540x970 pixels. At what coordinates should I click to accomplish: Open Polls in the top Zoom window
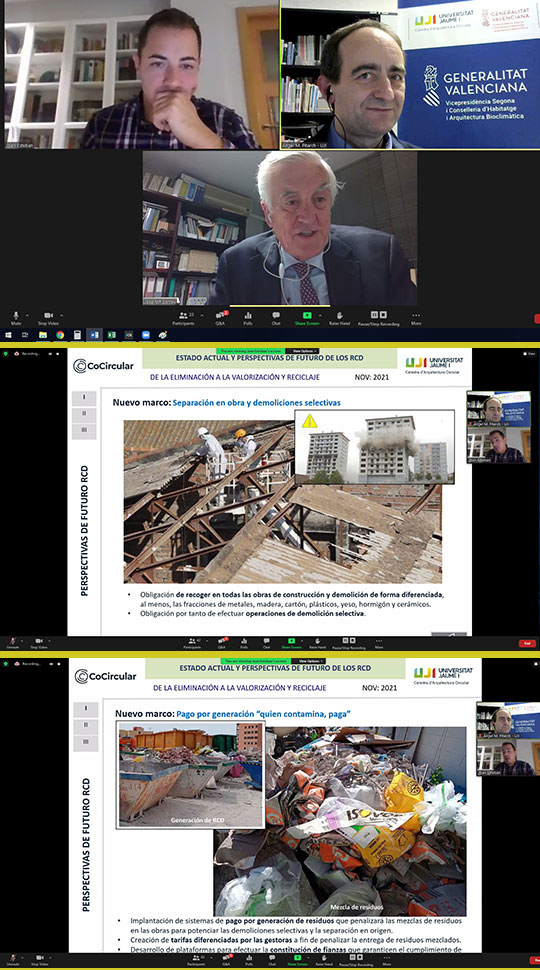(248, 318)
